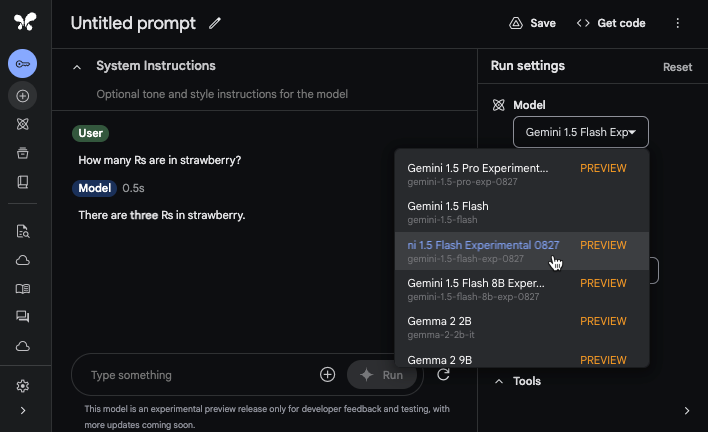This screenshot has height=432, width=708.
Task: Edit the prompt title with pencil icon
Action: click(215, 23)
